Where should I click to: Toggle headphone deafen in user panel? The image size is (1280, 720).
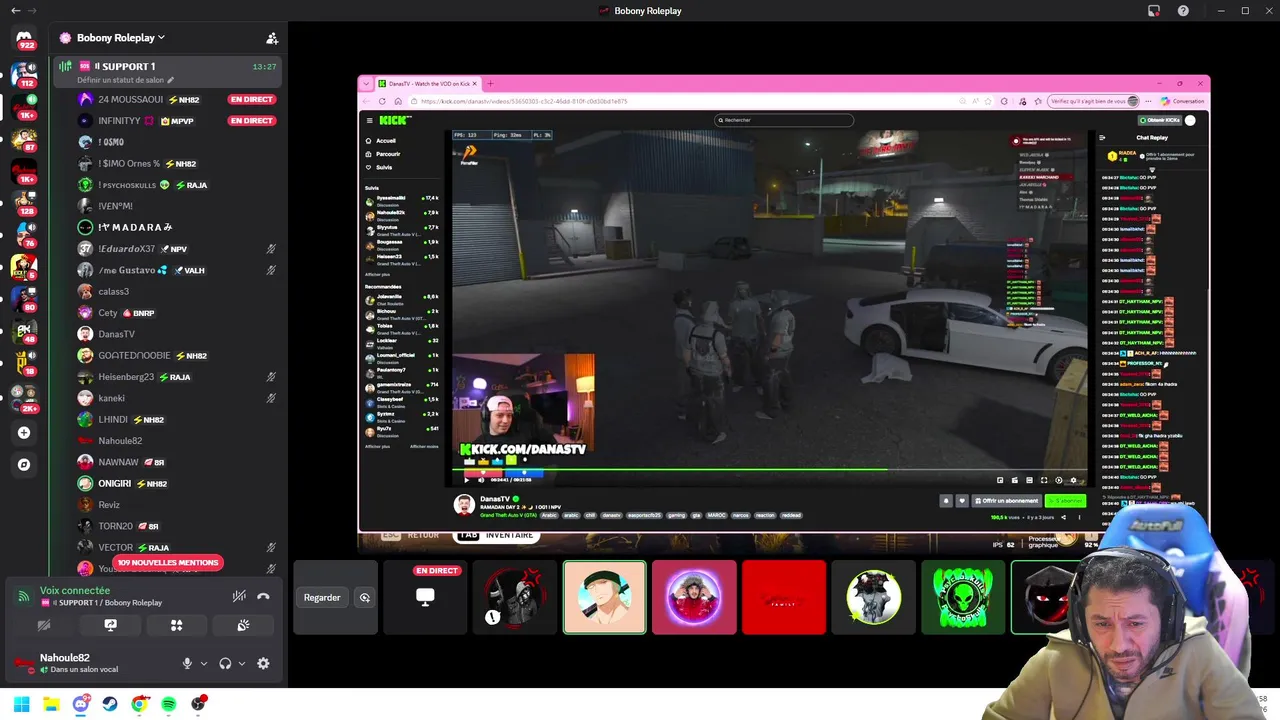pos(225,663)
